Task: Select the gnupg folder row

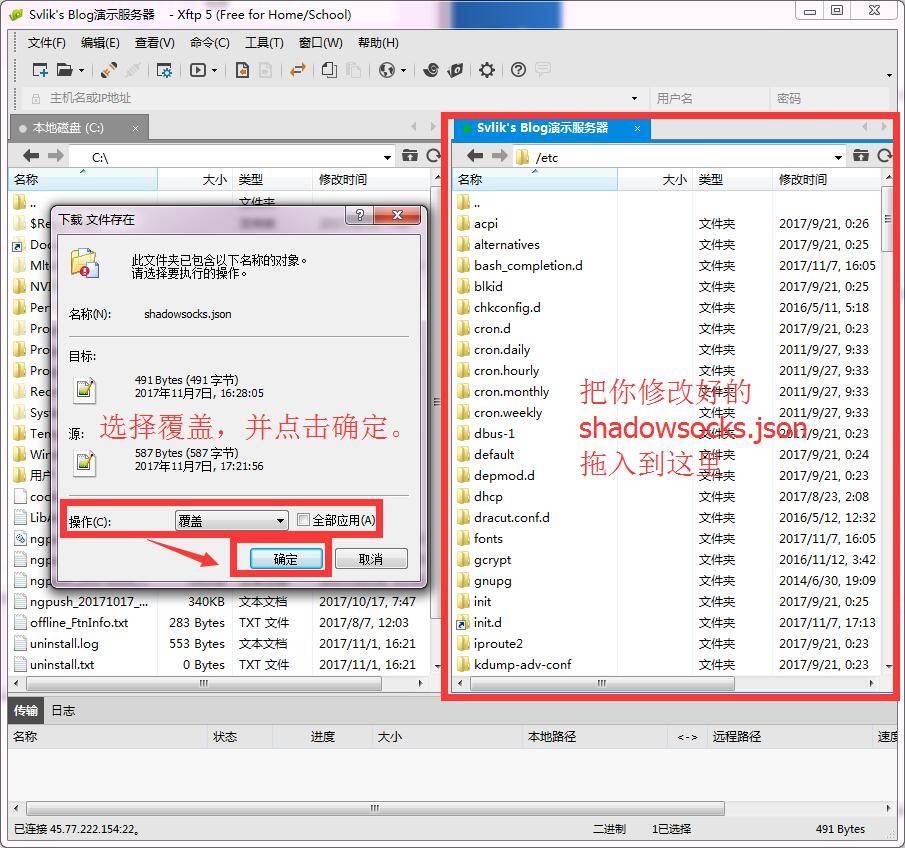Action: click(x=668, y=581)
